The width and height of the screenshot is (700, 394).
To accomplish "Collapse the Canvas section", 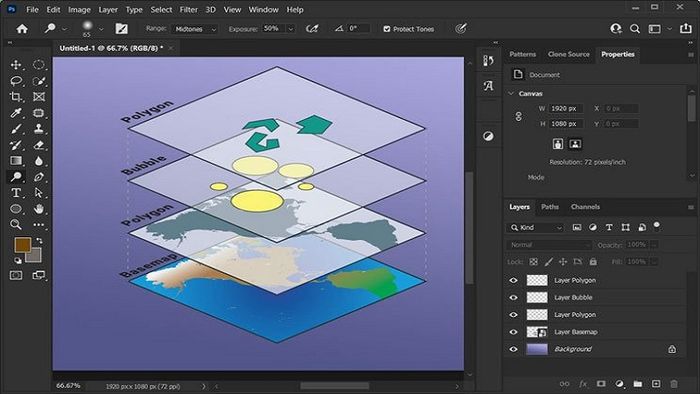I will pos(512,94).
